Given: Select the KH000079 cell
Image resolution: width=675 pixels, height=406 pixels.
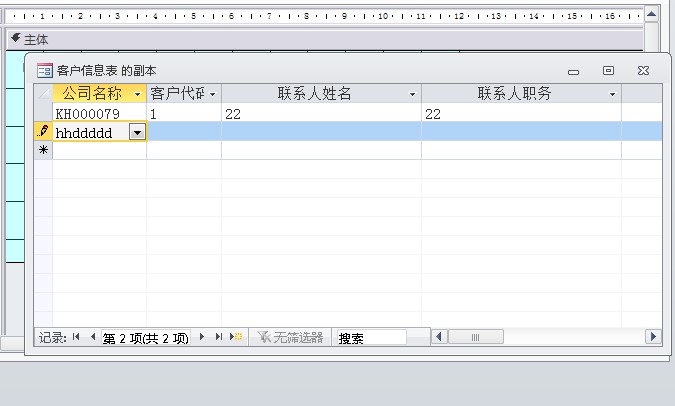Looking at the screenshot, I should point(99,114).
